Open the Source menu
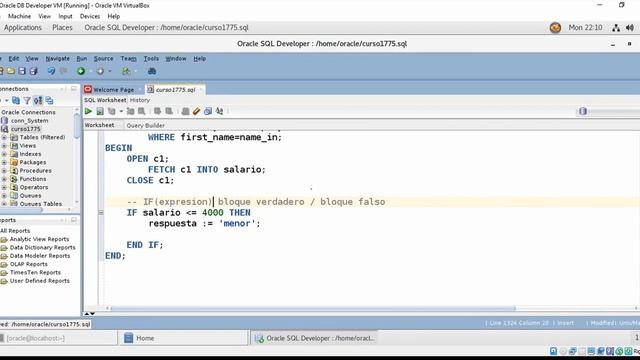This screenshot has height=360, width=640. 104,59
